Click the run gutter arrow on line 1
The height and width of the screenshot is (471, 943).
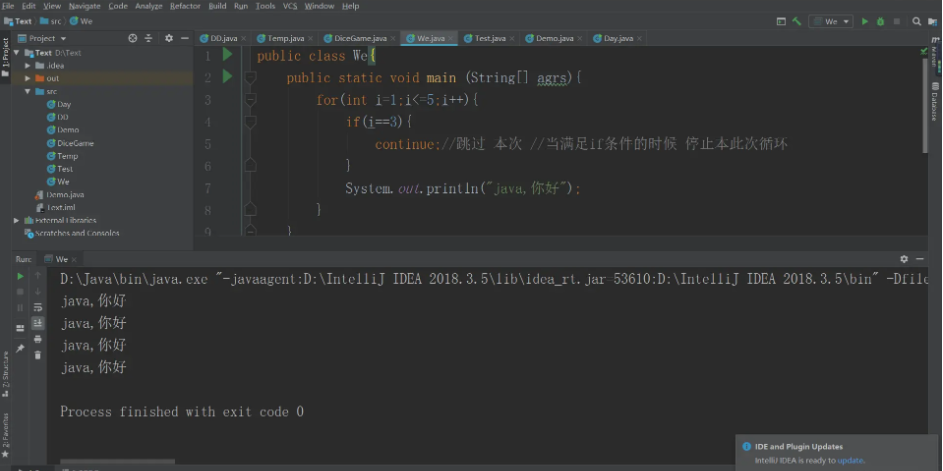(x=227, y=55)
